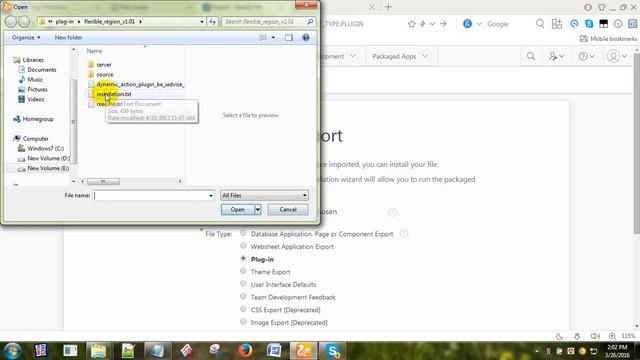
Task: Select the Plug-in radio option
Action: (243, 258)
